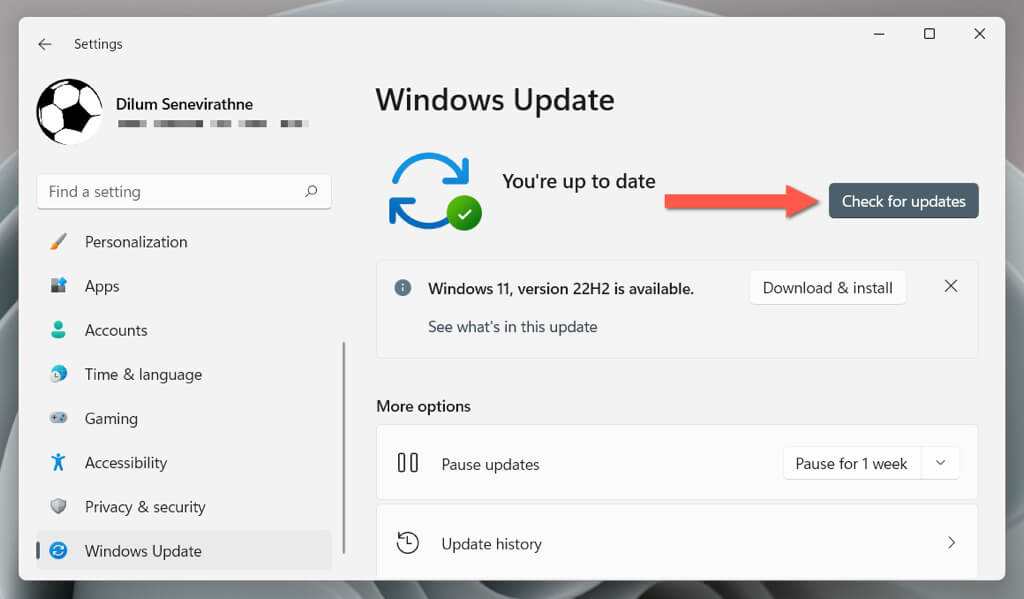This screenshot has width=1024, height=599.
Task: Click the Accessibility figure icon
Action: click(x=58, y=462)
